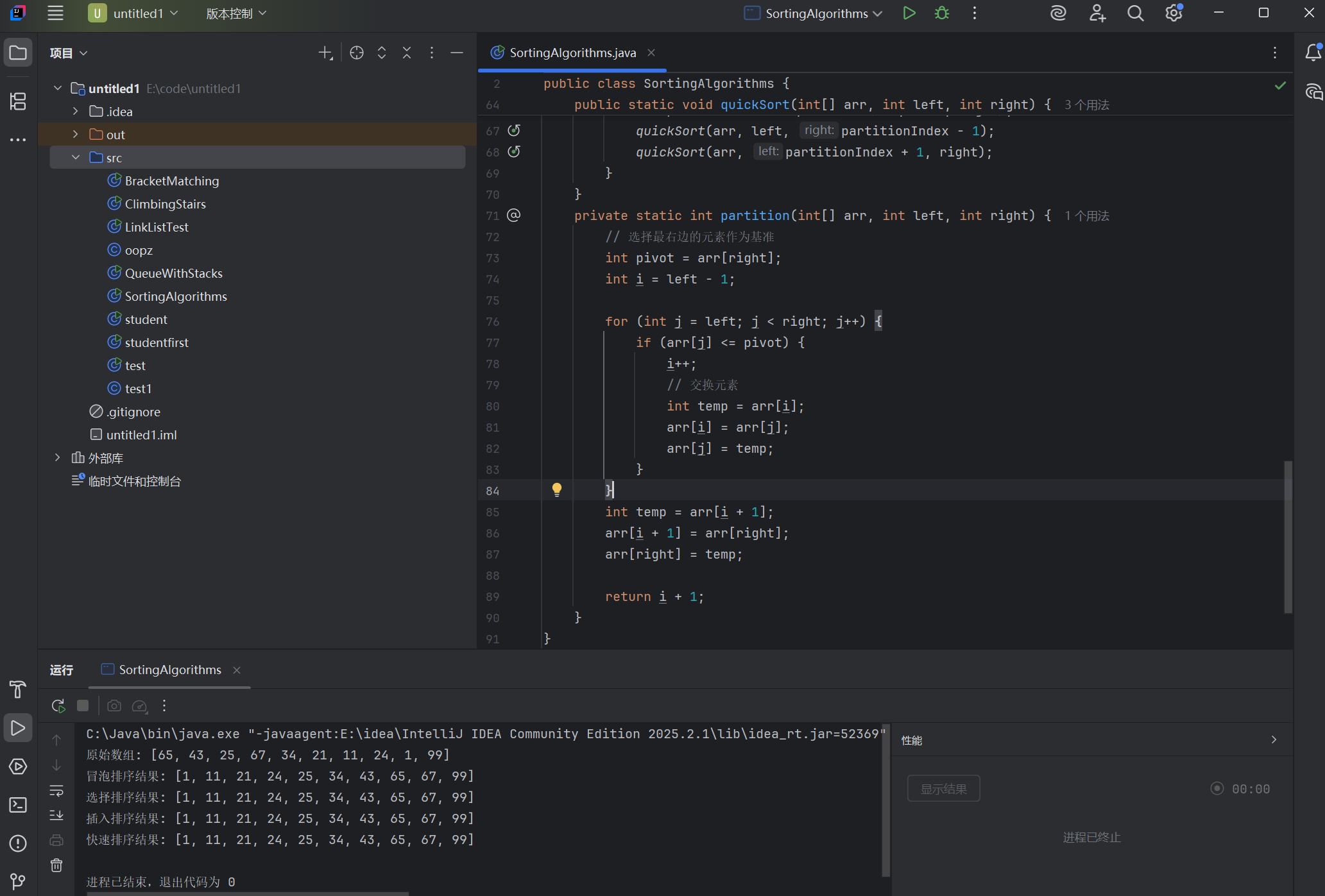The height and width of the screenshot is (896, 1325).
Task: Click recursive call gutter icon on line 68
Action: pyautogui.click(x=514, y=151)
